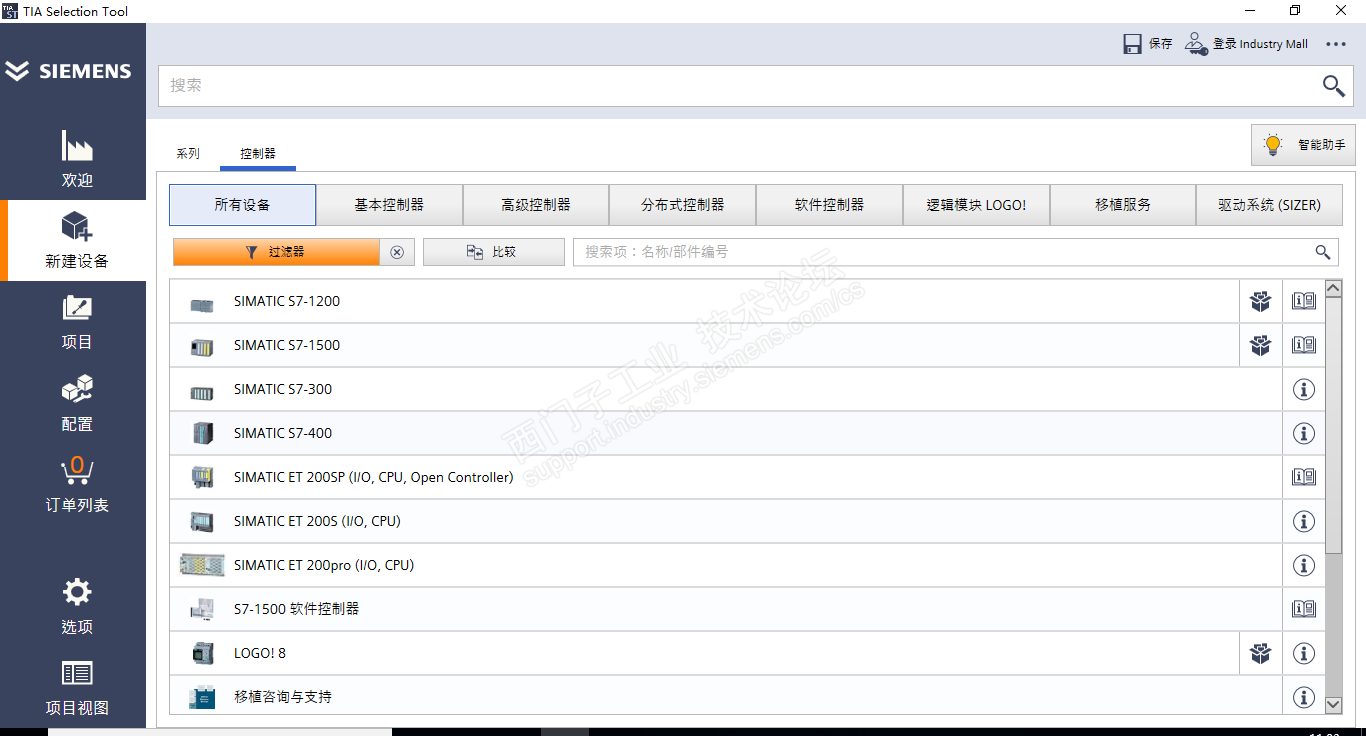1366x736 pixels.
Task: Show info for 移植咨询与支持
Action: tap(1304, 697)
